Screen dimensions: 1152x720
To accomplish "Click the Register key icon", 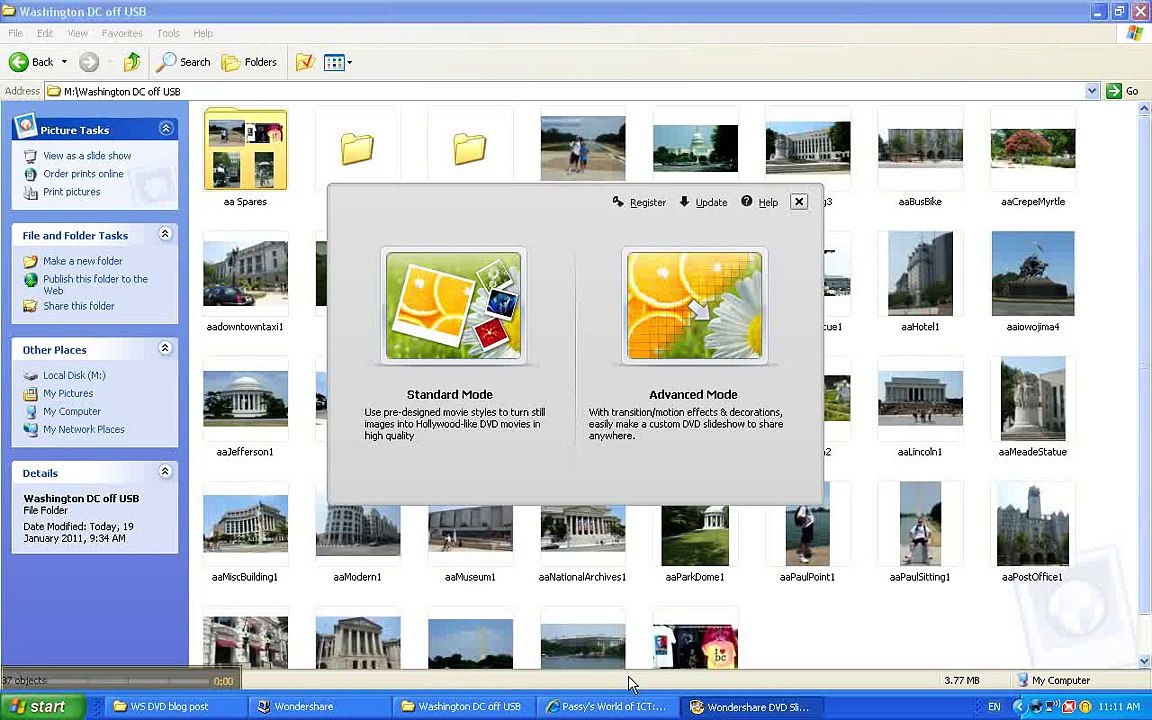I will tap(618, 201).
